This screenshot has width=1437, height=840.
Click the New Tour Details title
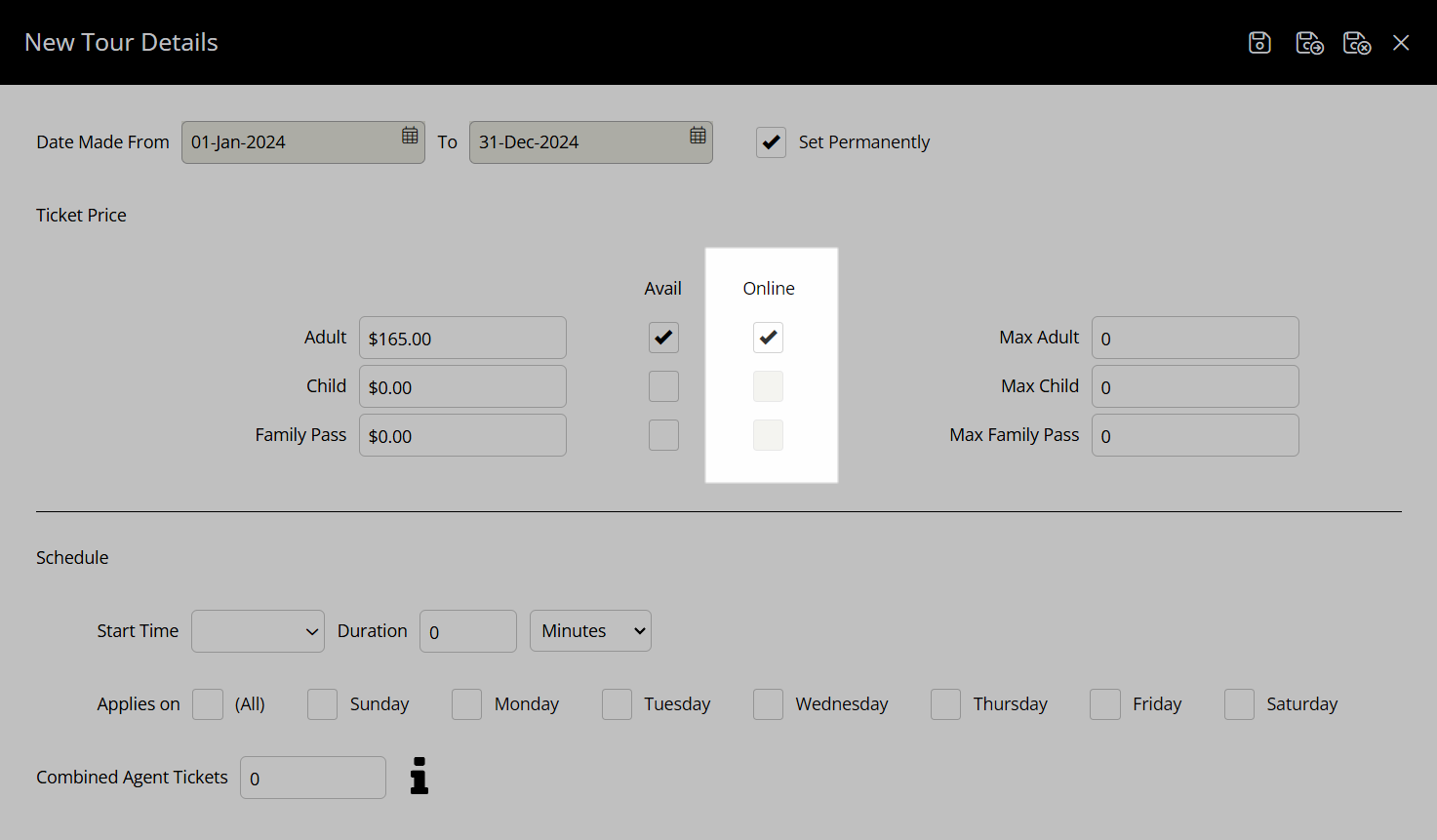(121, 43)
